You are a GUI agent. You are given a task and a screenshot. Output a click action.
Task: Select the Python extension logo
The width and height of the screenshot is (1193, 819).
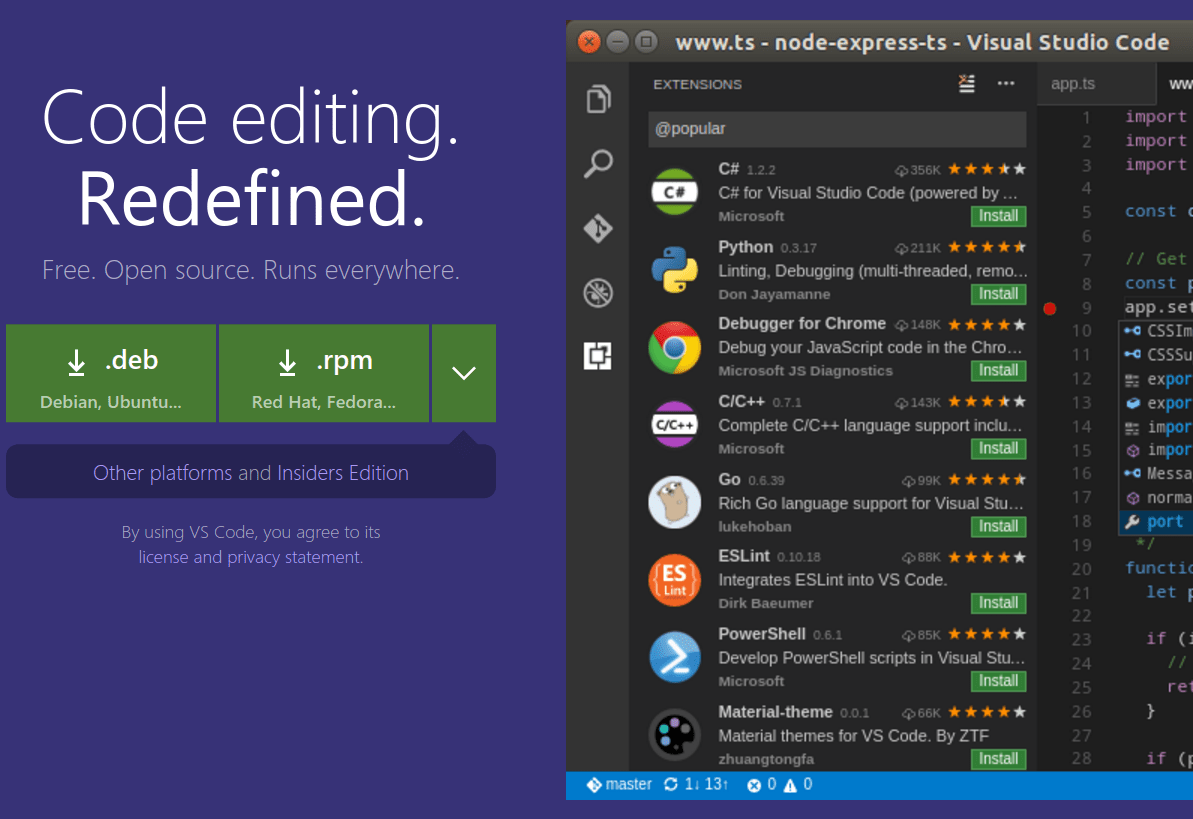[x=675, y=269]
